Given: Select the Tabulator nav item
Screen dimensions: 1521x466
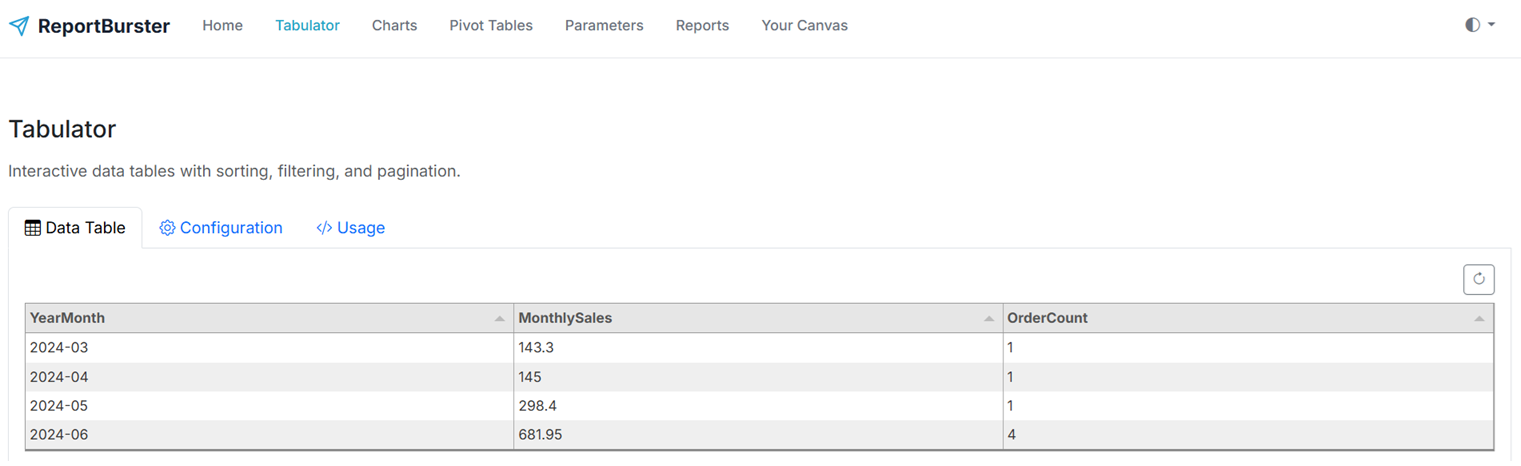Looking at the screenshot, I should 307,26.
